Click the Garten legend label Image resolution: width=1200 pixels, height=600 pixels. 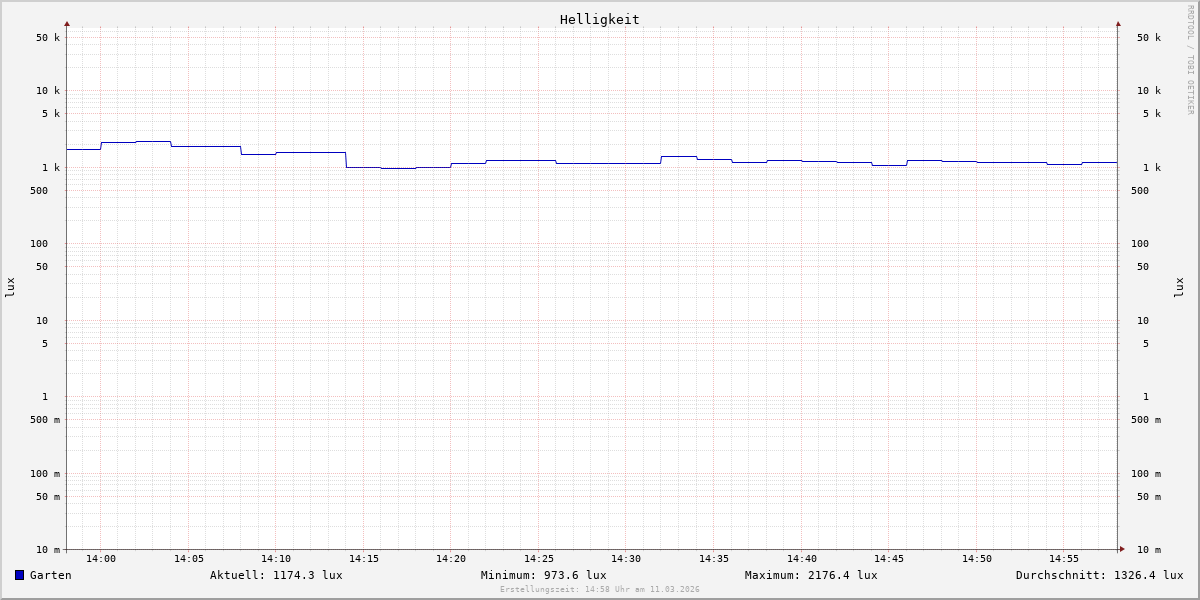[50, 575]
